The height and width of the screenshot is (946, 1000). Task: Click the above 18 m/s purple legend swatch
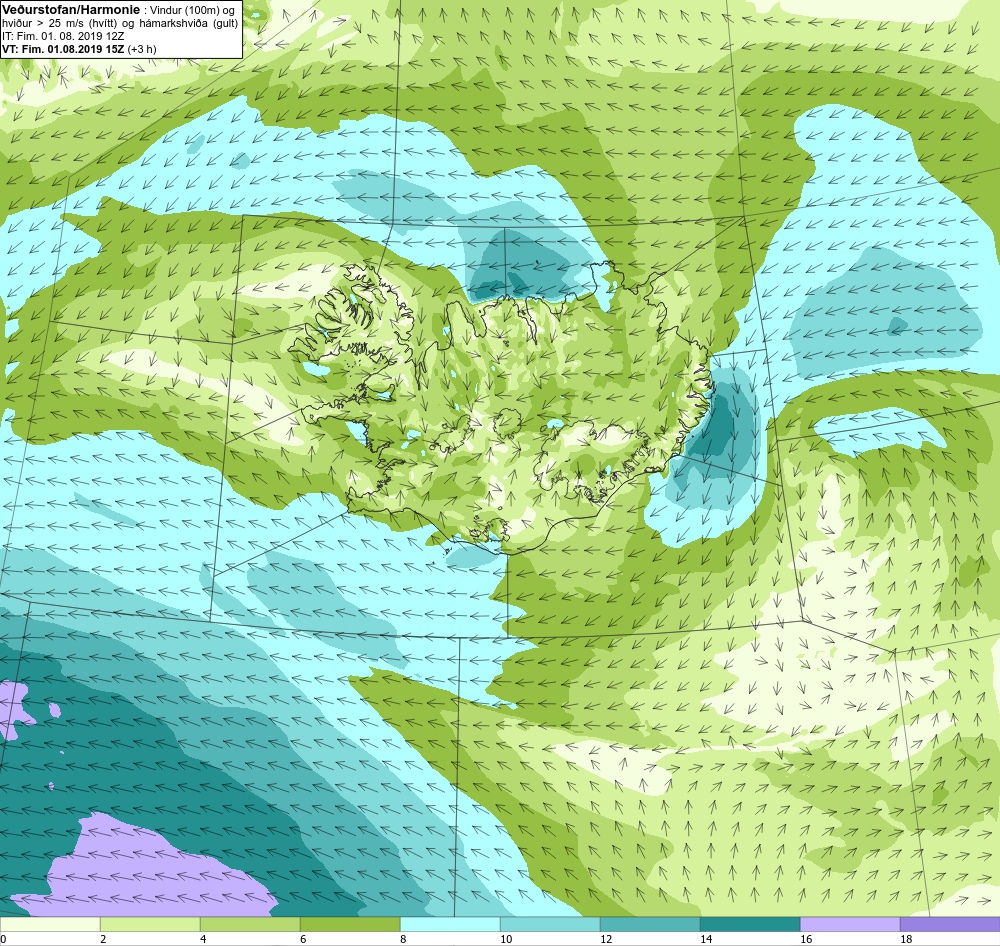coord(950,925)
